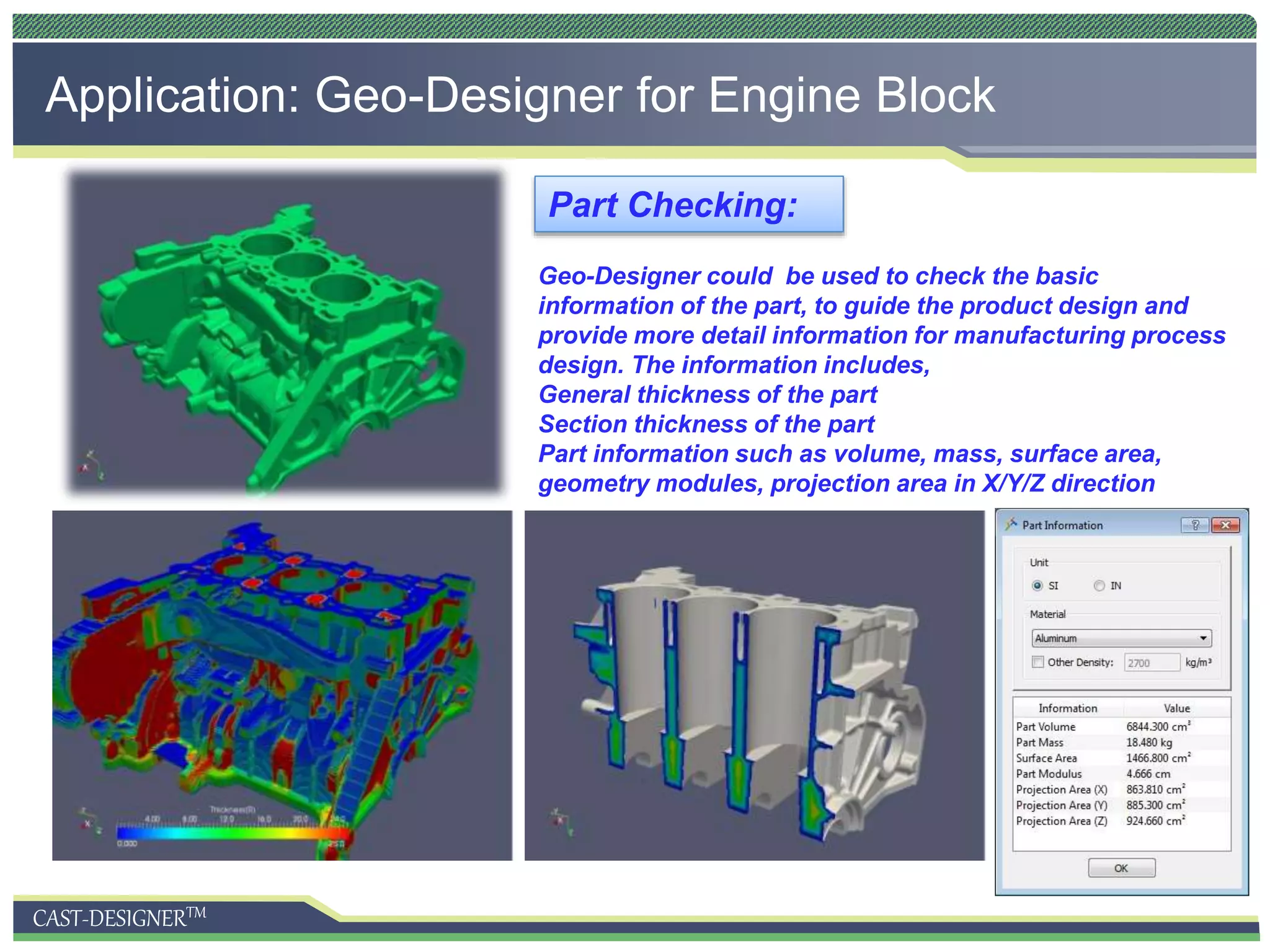Click the OK button
Image resolution: width=1270 pixels, height=952 pixels.
(x=1121, y=868)
